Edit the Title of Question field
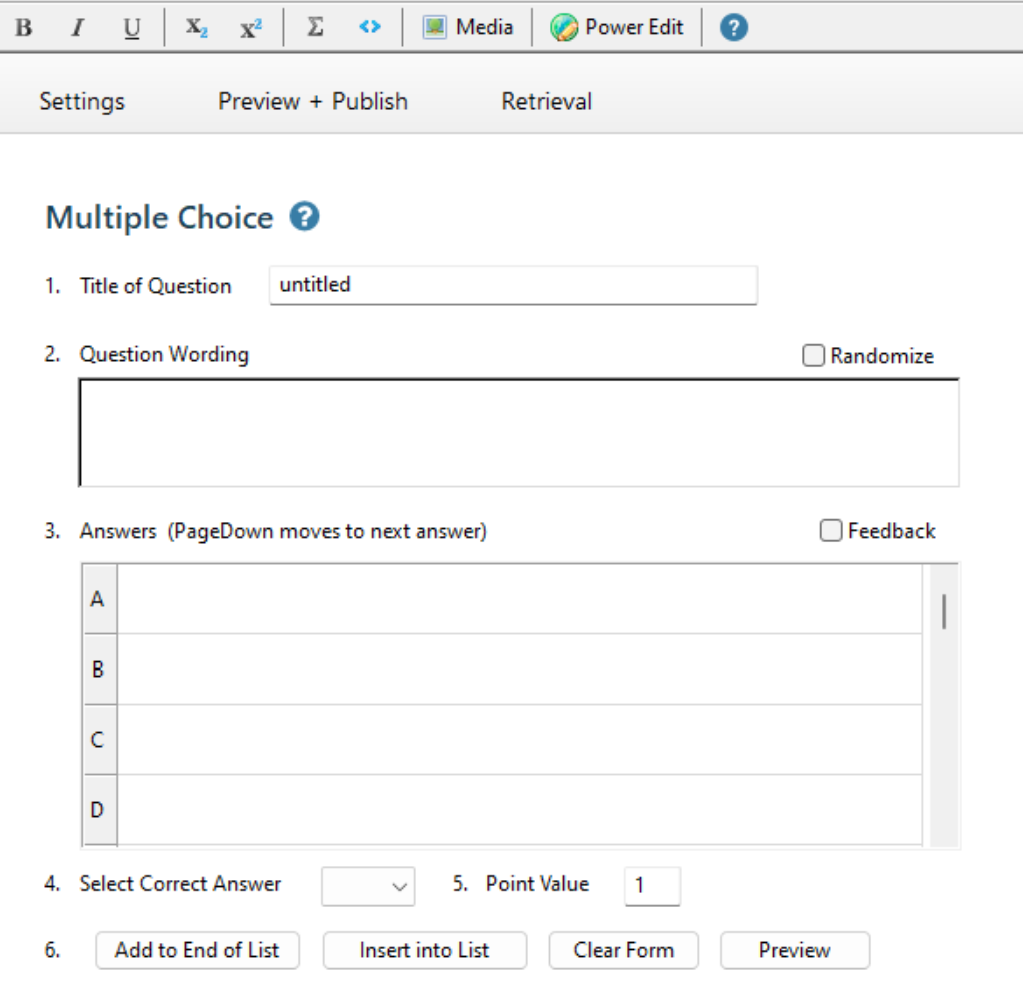This screenshot has height=1002, width=1023. [x=513, y=285]
